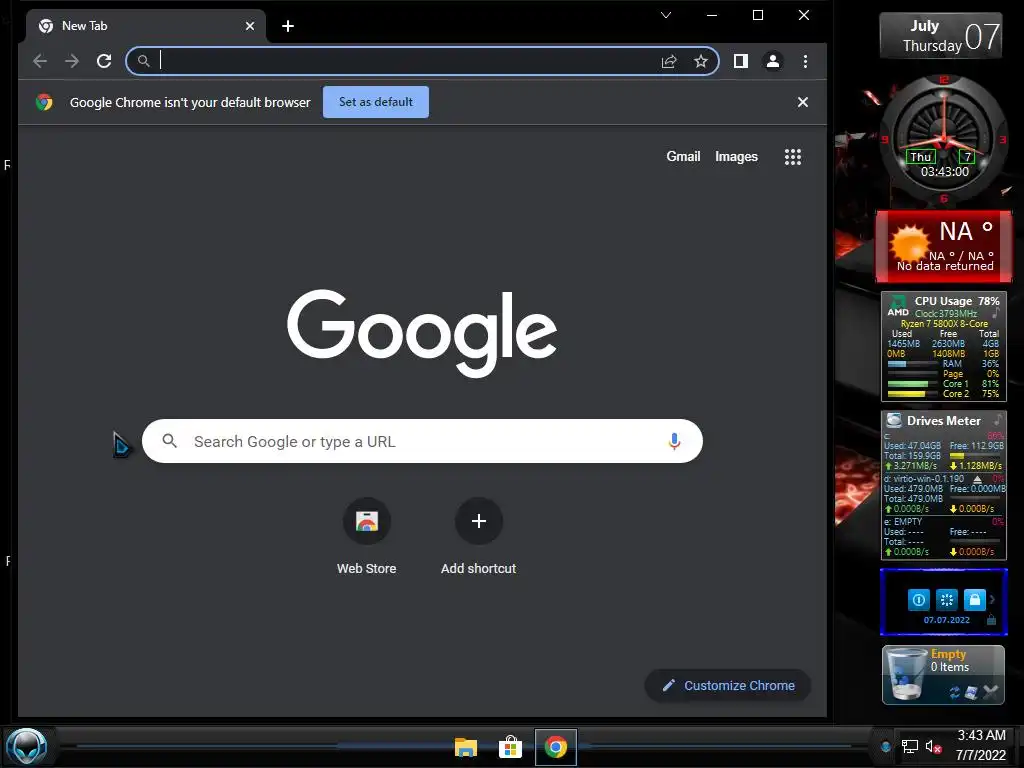
Task: Click the sun icon in weather gadget
Action: point(908,244)
